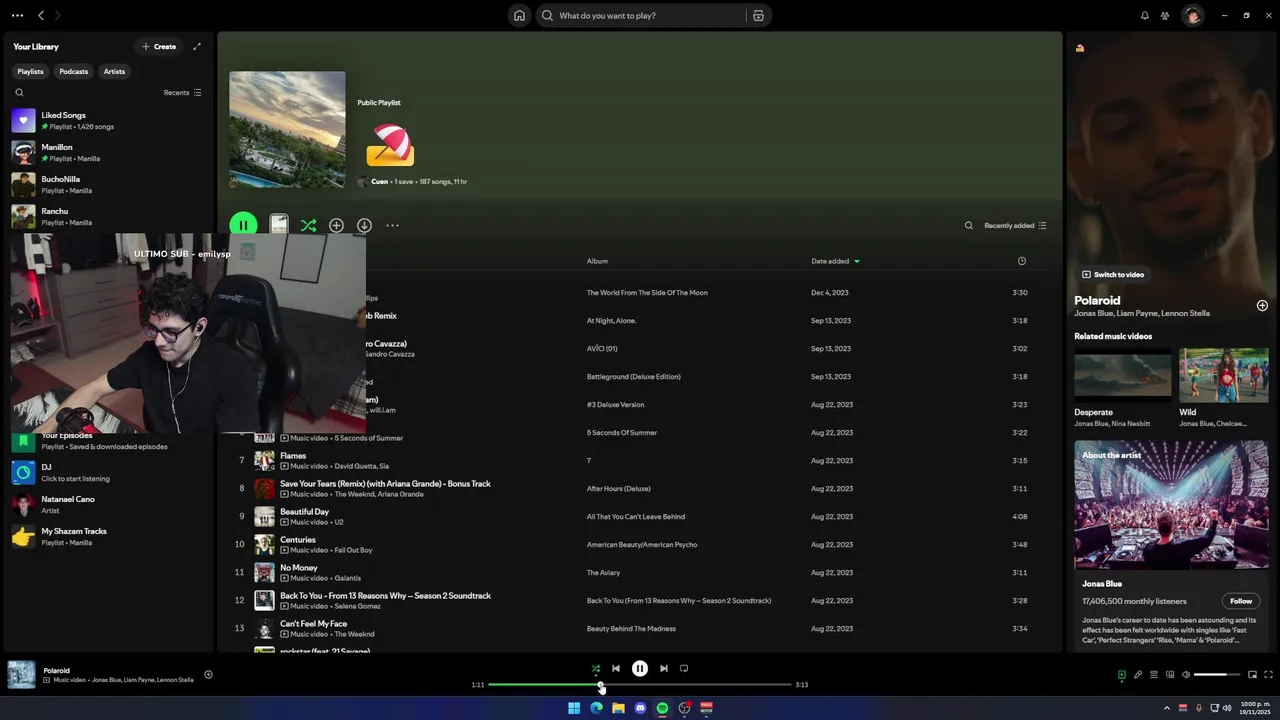Open the album 'After Hours (Deluxe)'
Viewport: 1280px width, 720px height.
point(618,489)
